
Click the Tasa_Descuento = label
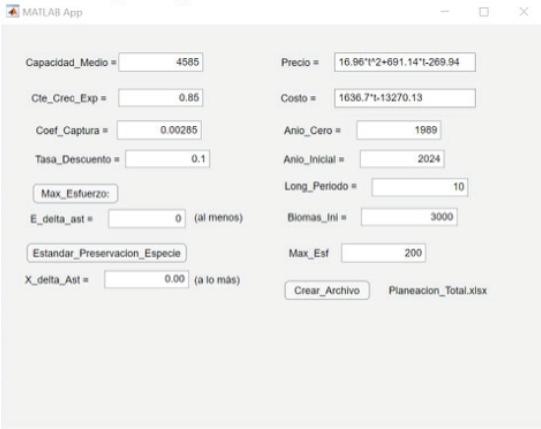[77, 159]
